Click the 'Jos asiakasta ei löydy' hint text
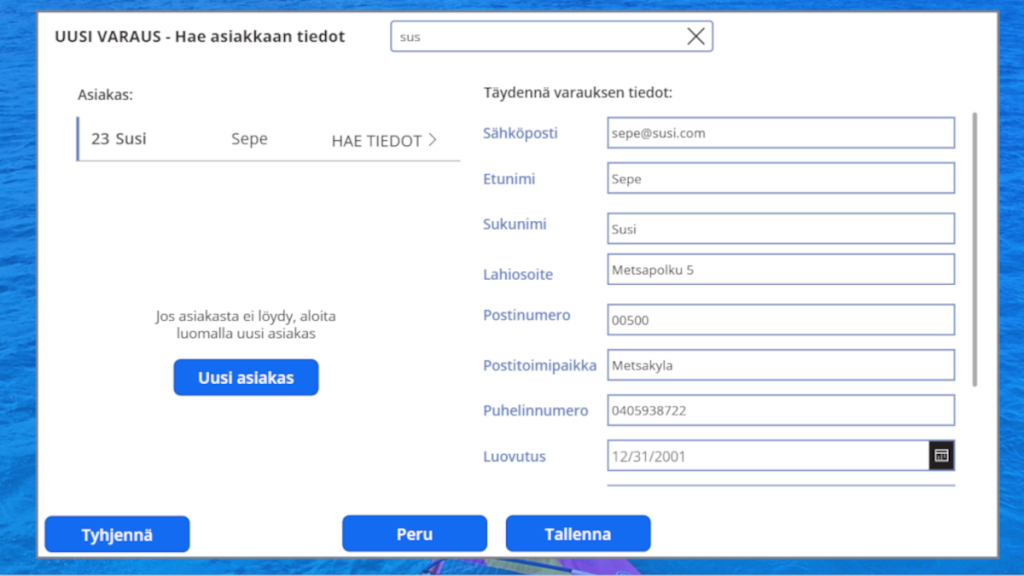 point(246,325)
